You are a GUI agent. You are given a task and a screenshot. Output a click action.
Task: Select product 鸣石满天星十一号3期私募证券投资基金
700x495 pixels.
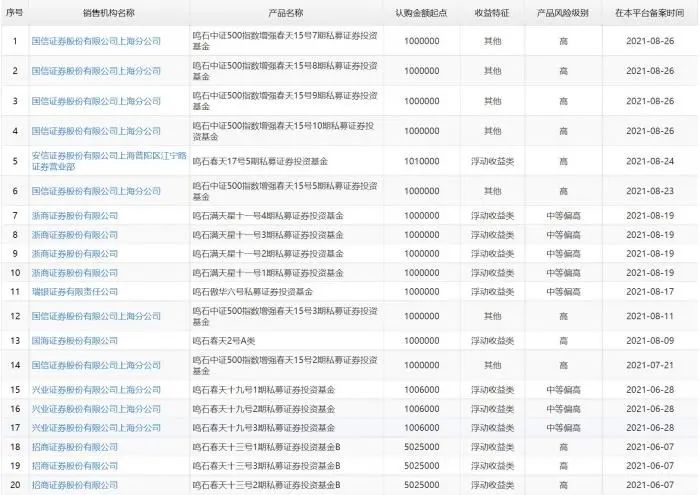point(268,235)
